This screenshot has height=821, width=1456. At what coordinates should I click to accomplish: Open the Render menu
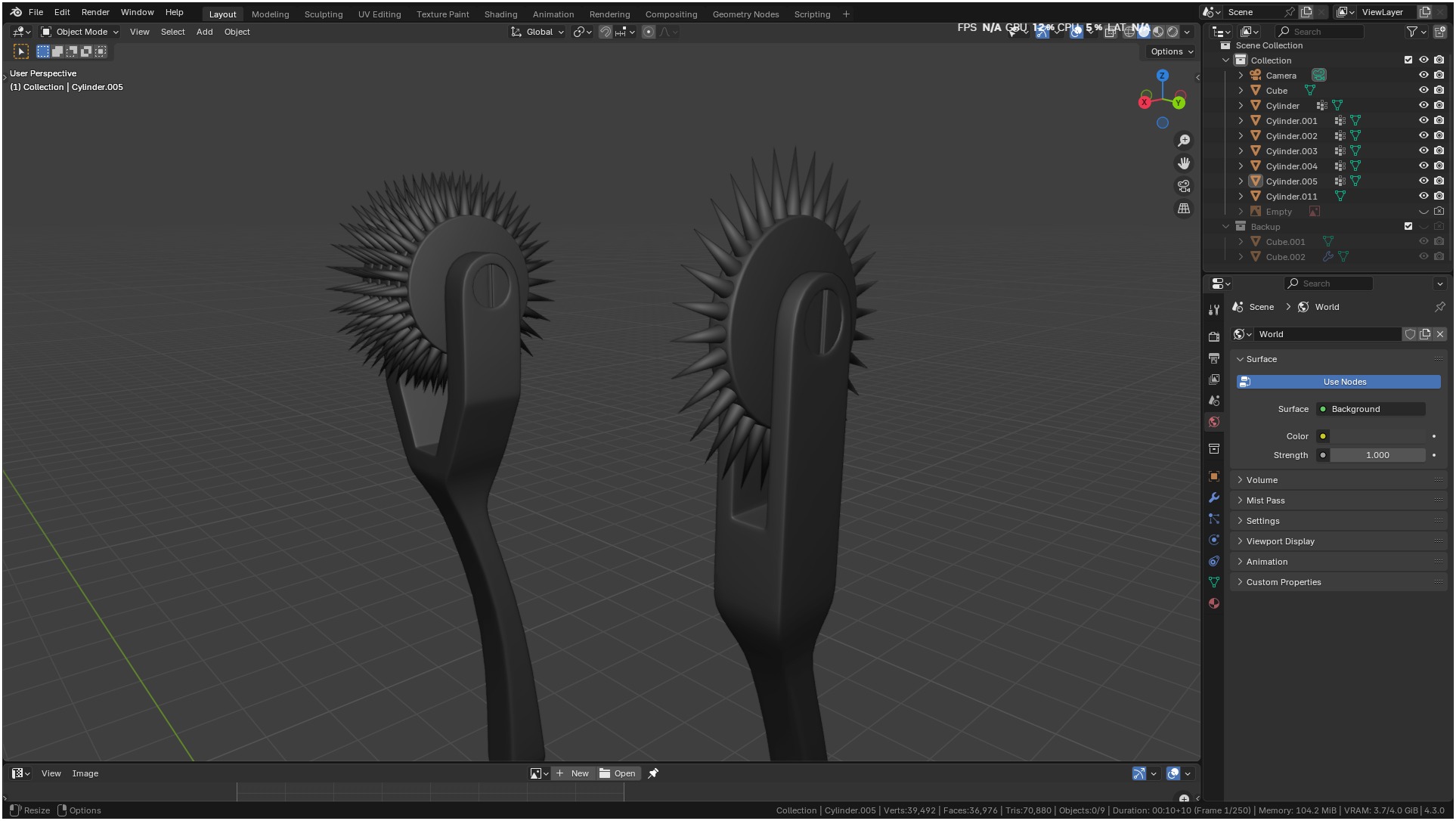[x=95, y=12]
